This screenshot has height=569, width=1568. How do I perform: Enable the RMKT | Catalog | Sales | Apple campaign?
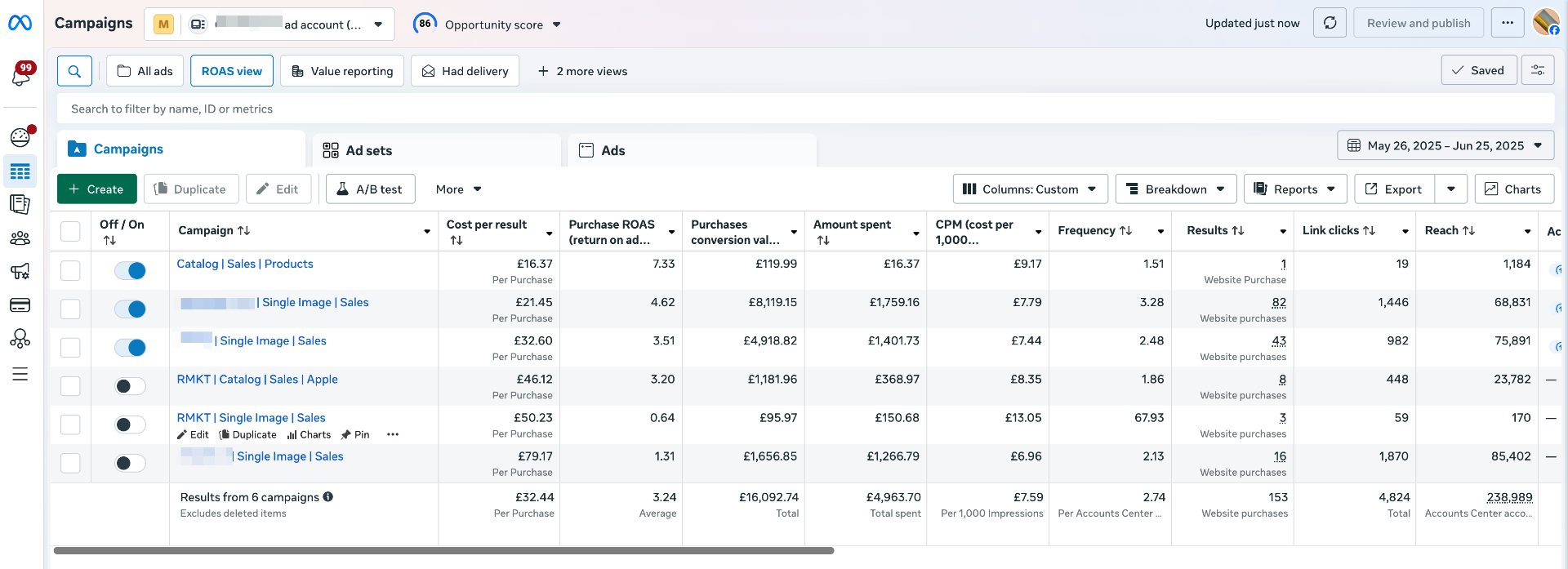130,386
